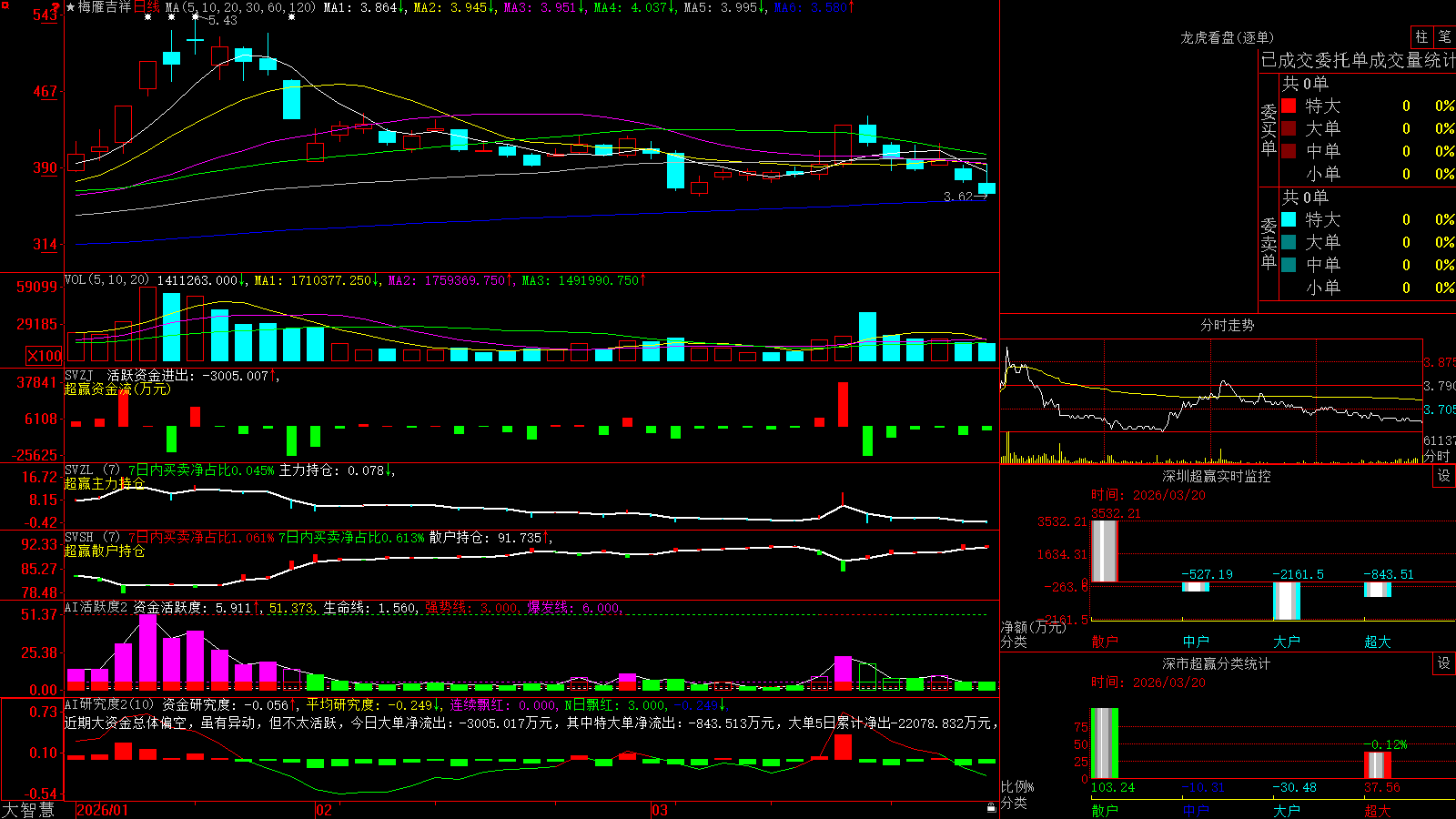Click the 已成交委托单成交量统计 header
Screen dimensions: 1456x819
click(x=1358, y=60)
